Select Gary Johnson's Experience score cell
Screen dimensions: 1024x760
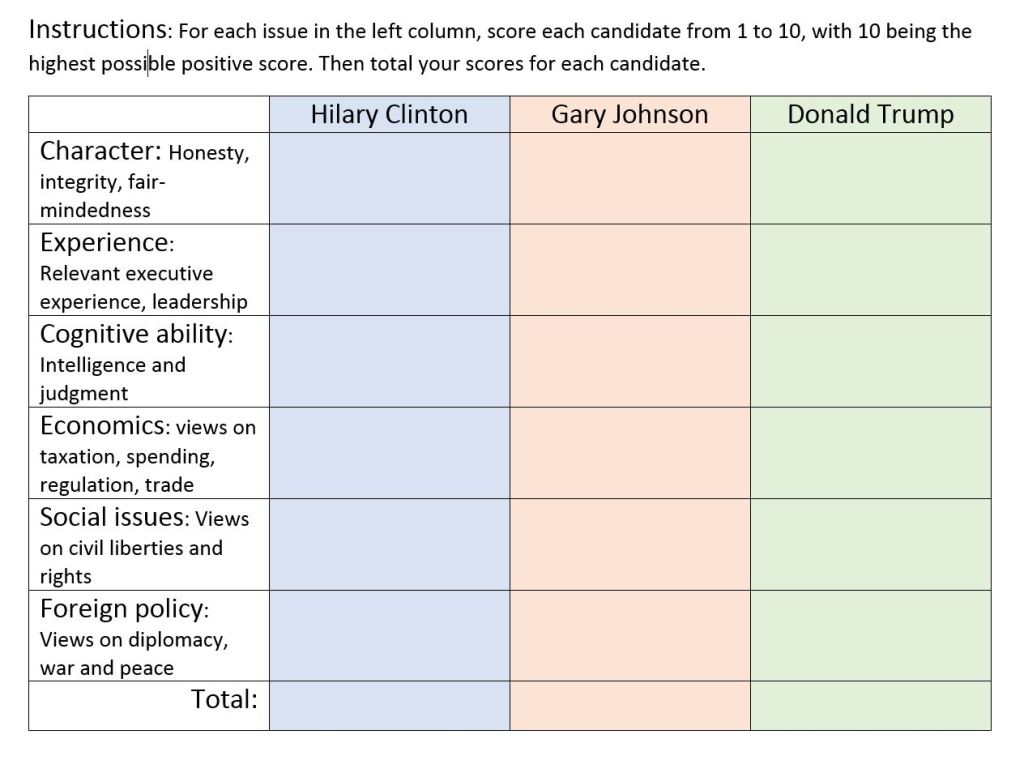[630, 270]
